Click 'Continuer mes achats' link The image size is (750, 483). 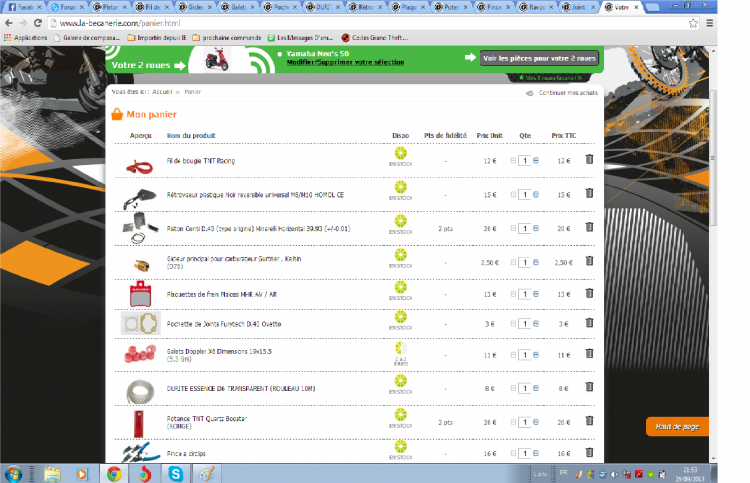(566, 92)
